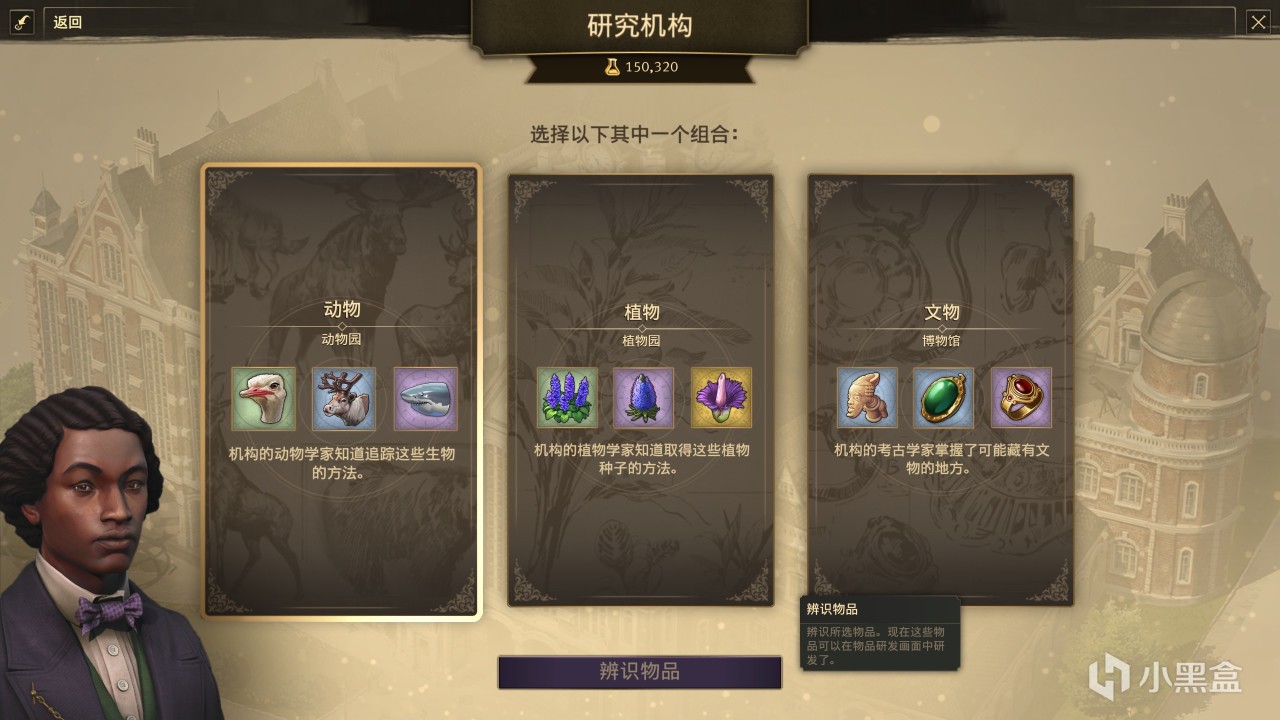
Task: Click the quill icon beside 返回
Action: 22,22
